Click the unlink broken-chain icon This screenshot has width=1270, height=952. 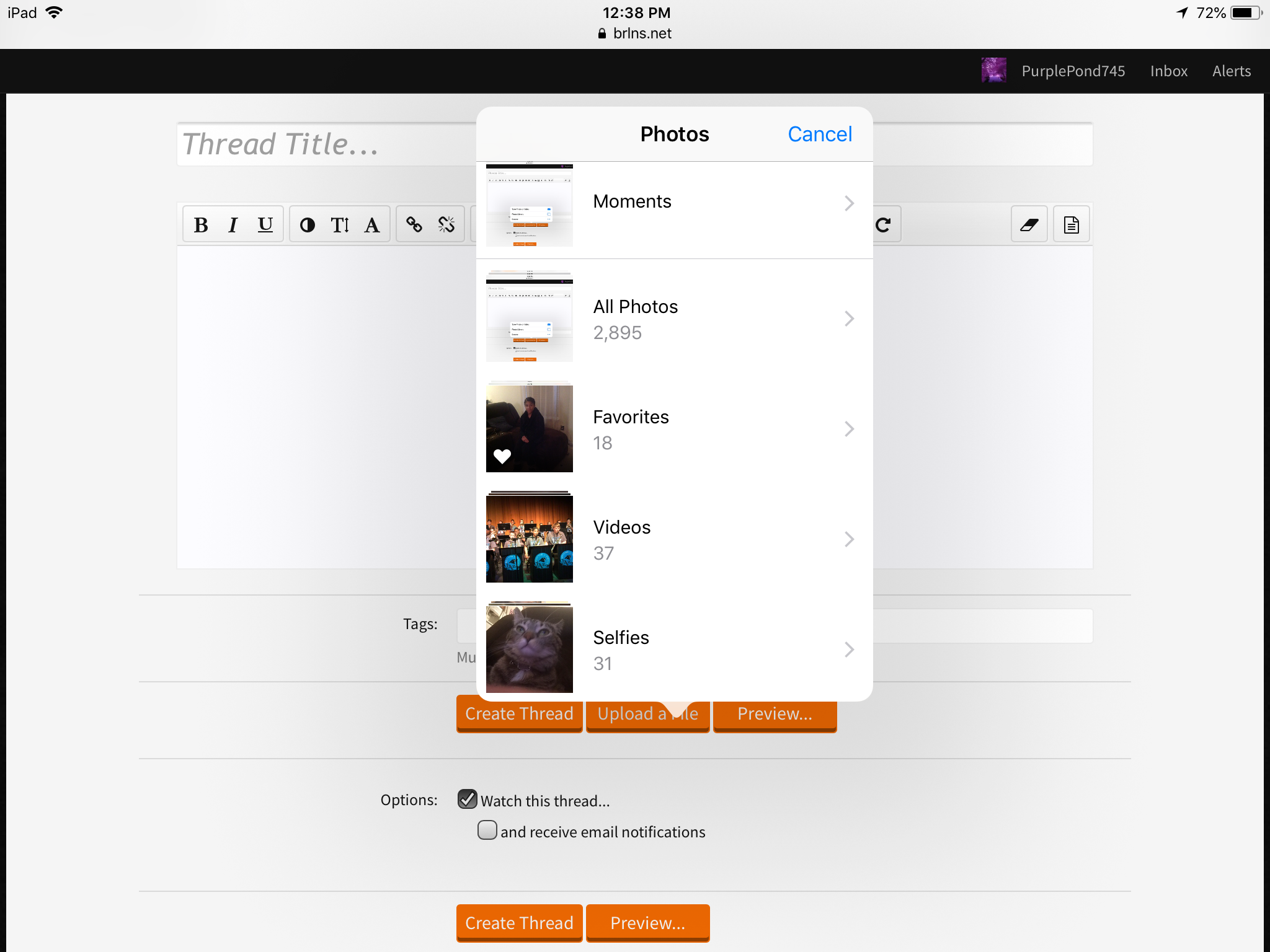click(x=446, y=224)
